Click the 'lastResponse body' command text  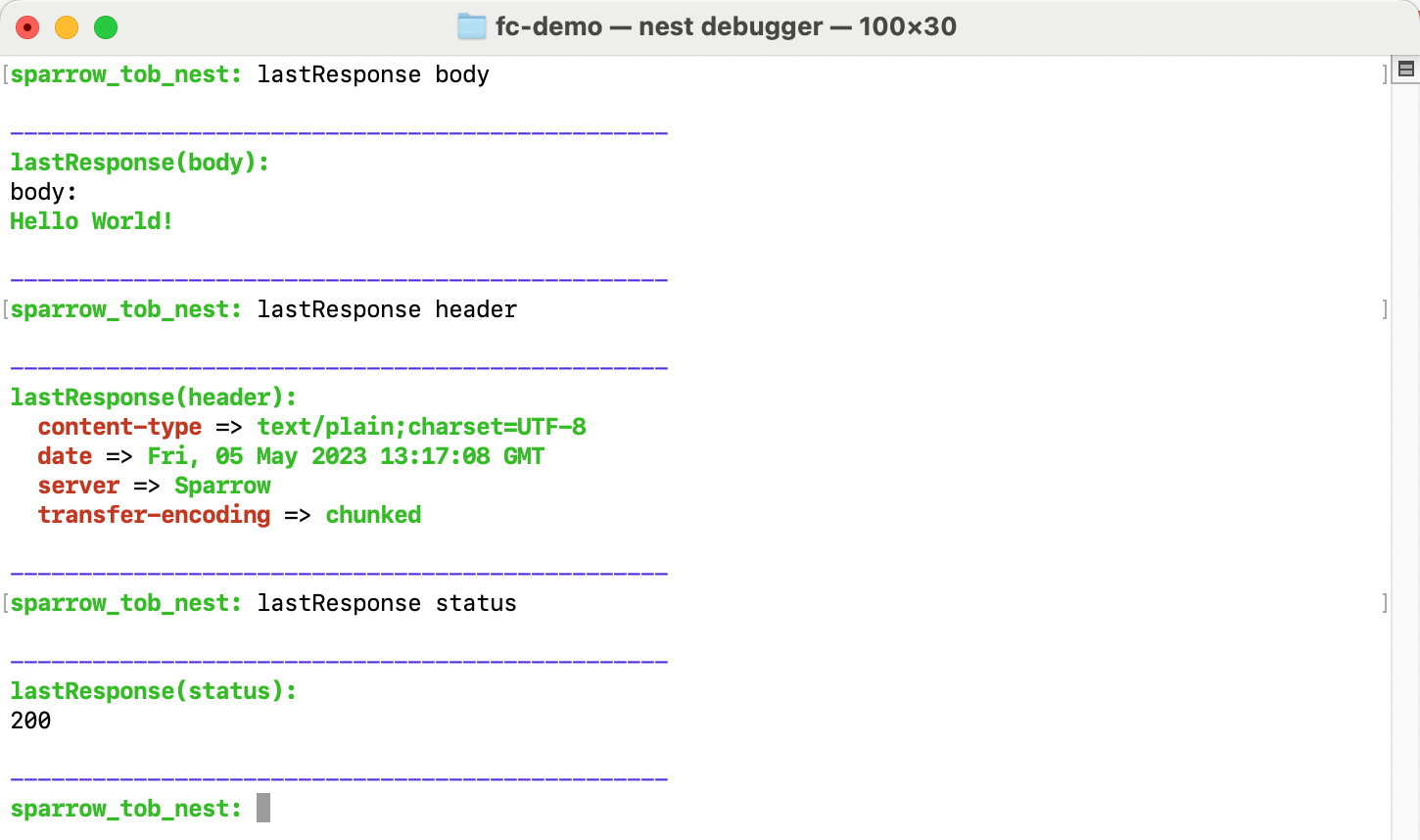[x=373, y=74]
